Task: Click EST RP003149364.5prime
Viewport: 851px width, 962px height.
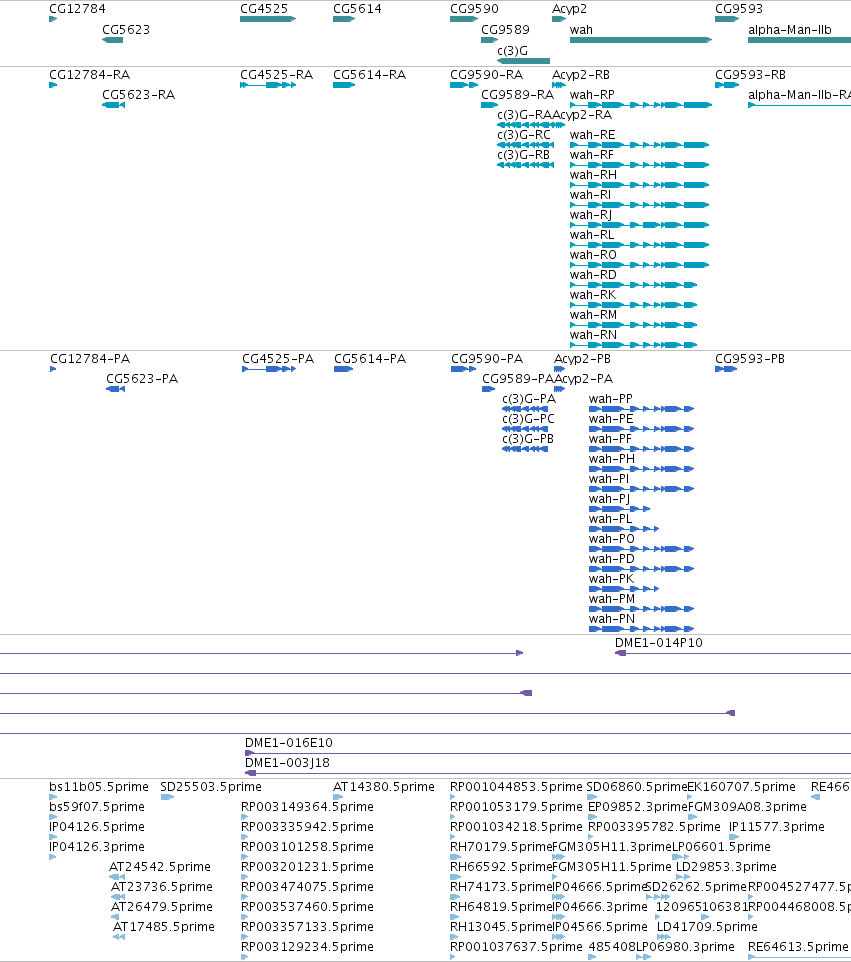Action: pyautogui.click(x=307, y=806)
